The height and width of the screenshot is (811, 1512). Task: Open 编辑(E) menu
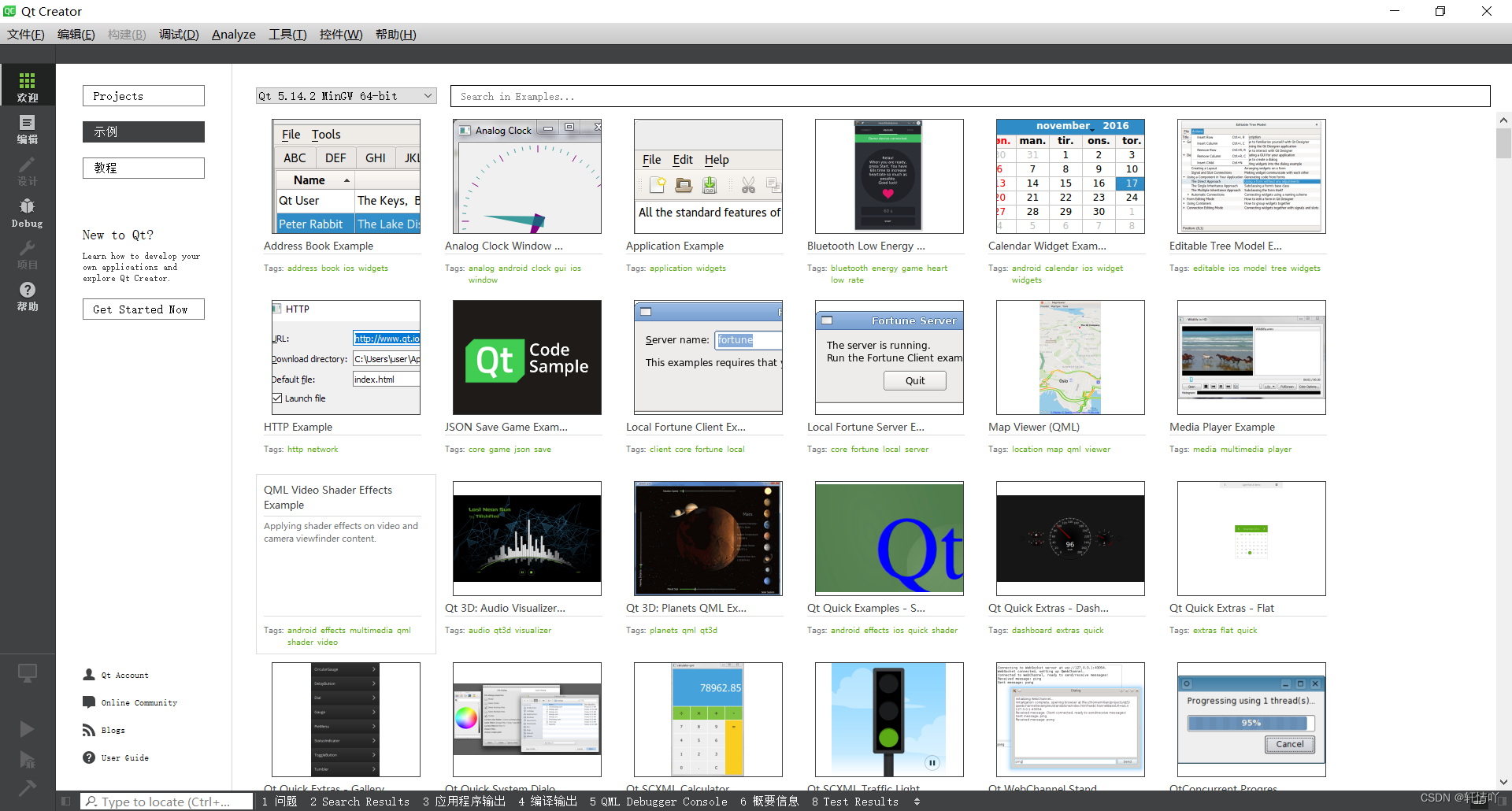[x=76, y=34]
